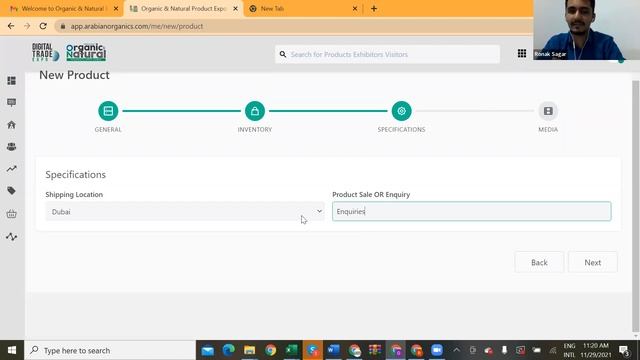640x360 pixels.
Task: Open Microsoft Edge from taskbar
Action: [229, 350]
